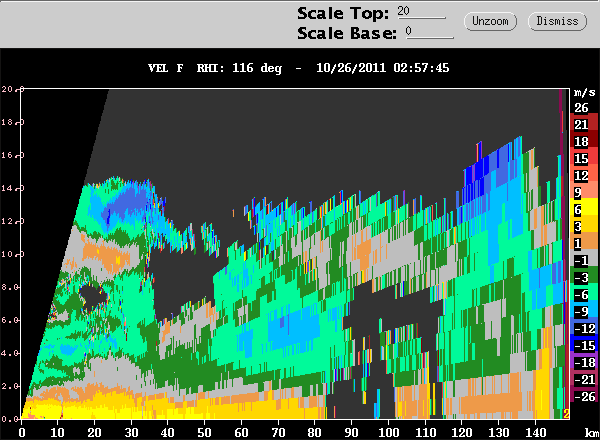This screenshot has height=440, width=600.
Task: Click the Scale Base label
Action: tap(347, 33)
